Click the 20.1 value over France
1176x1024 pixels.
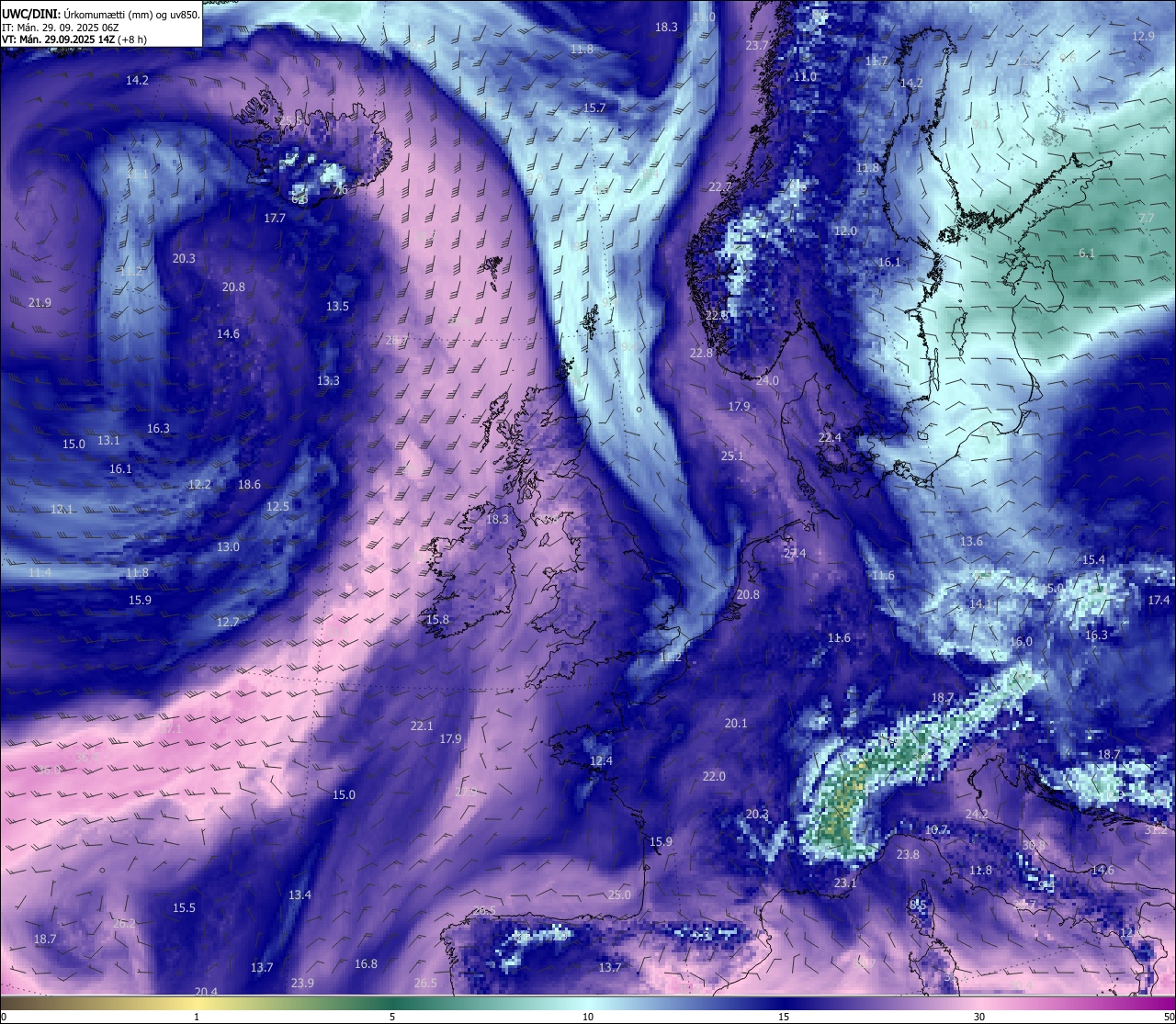click(736, 724)
